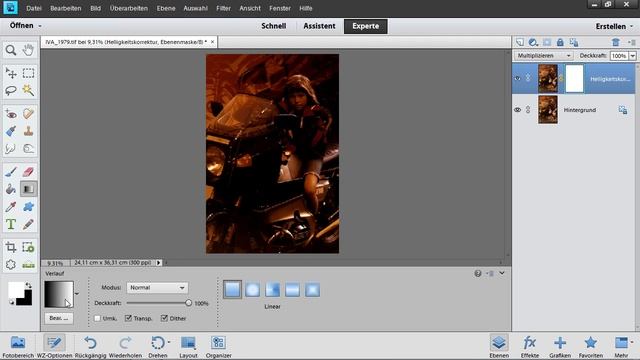Delete layer trash icon
The height and width of the screenshot is (360, 640).
coord(616,42)
